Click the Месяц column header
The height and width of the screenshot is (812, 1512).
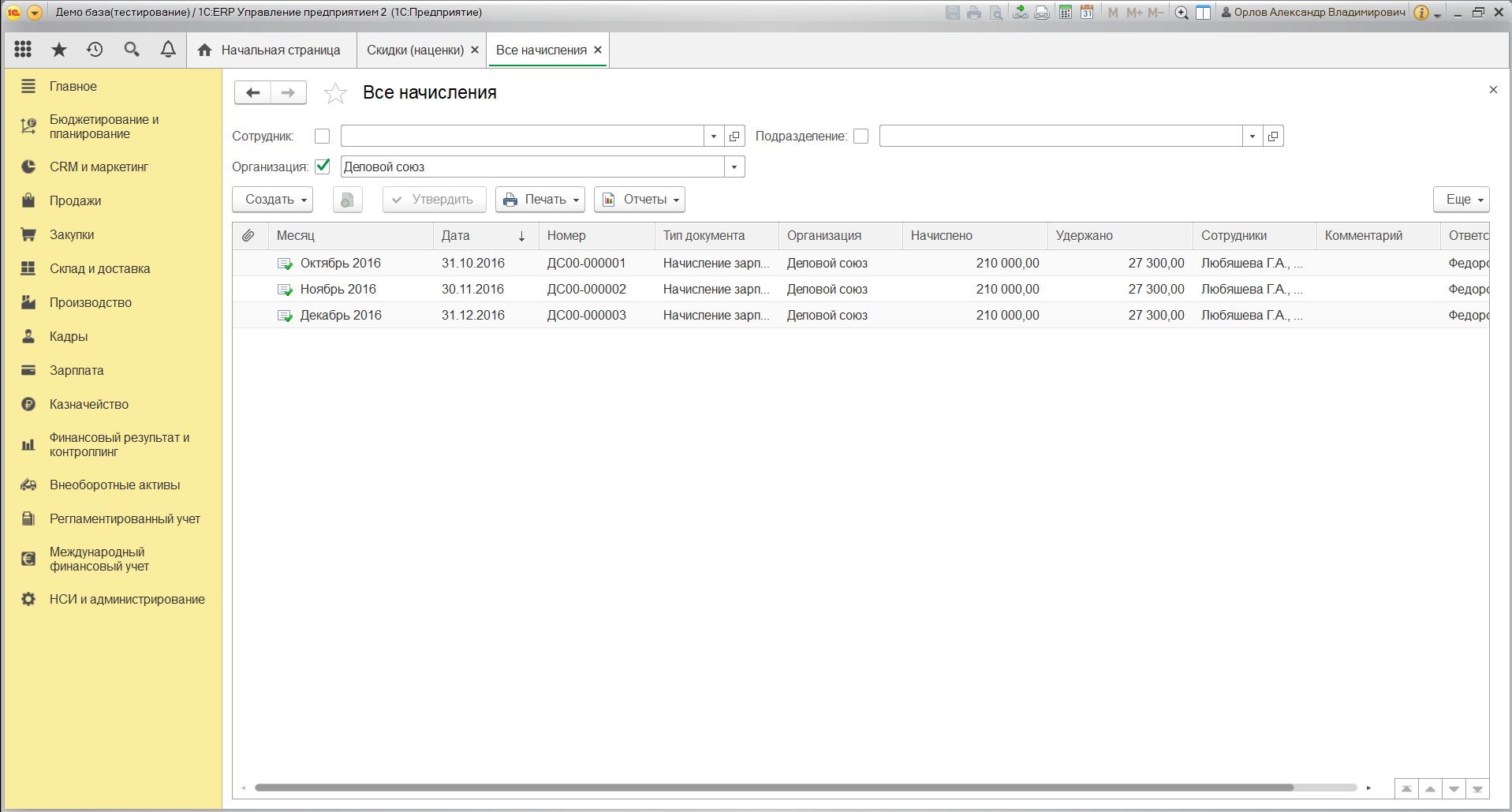coord(351,236)
